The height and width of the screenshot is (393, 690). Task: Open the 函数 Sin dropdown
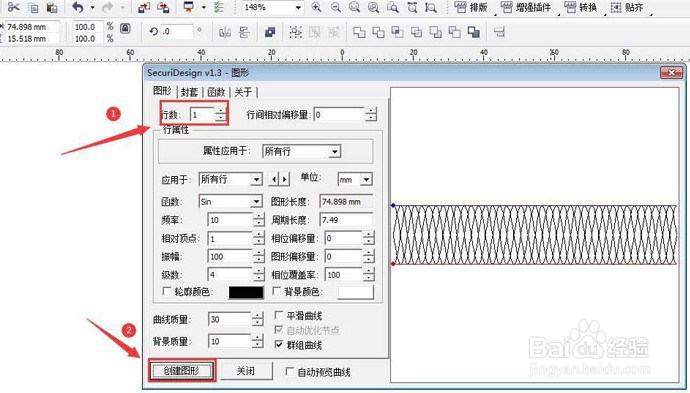click(x=256, y=202)
